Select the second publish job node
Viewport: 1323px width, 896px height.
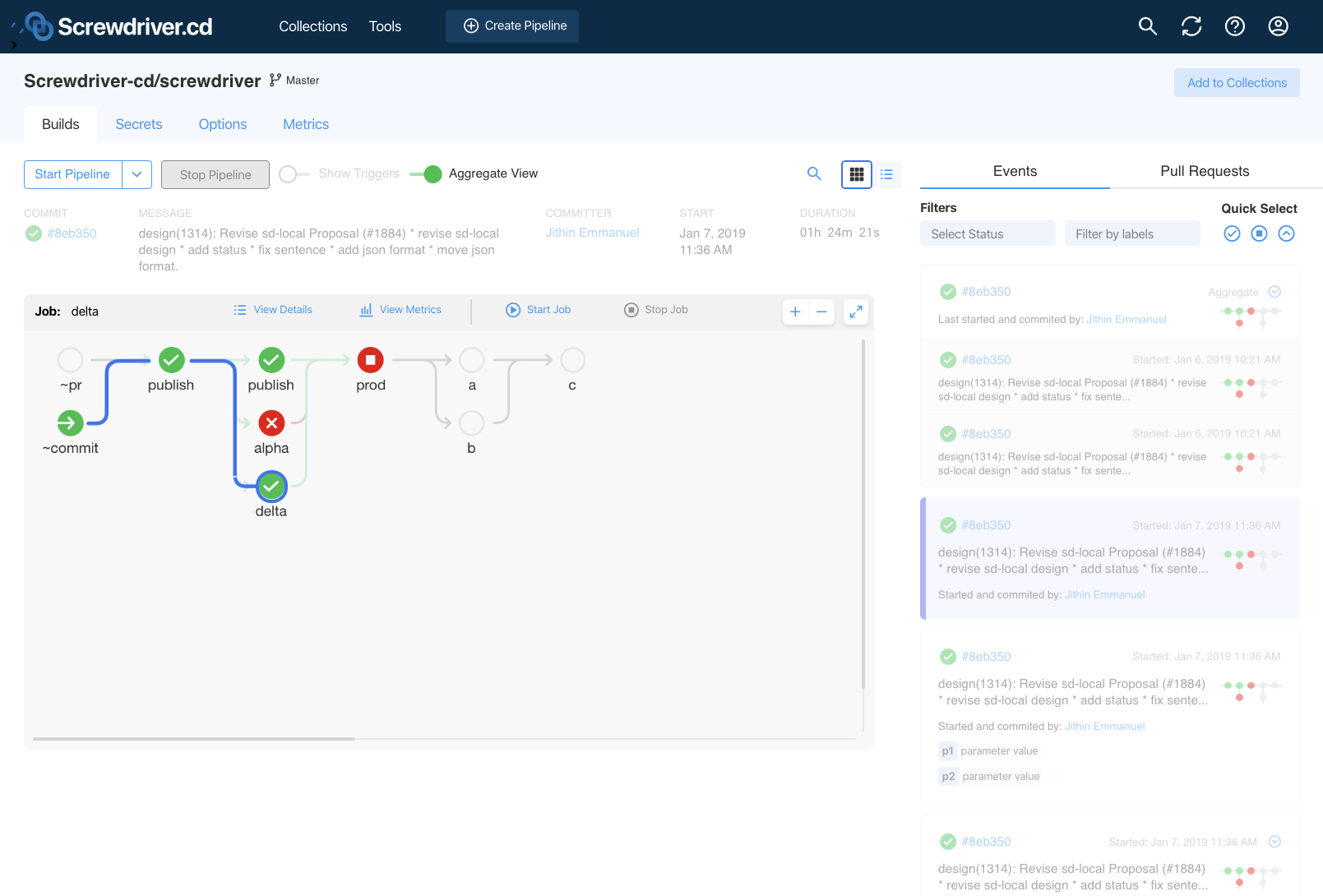(x=271, y=360)
